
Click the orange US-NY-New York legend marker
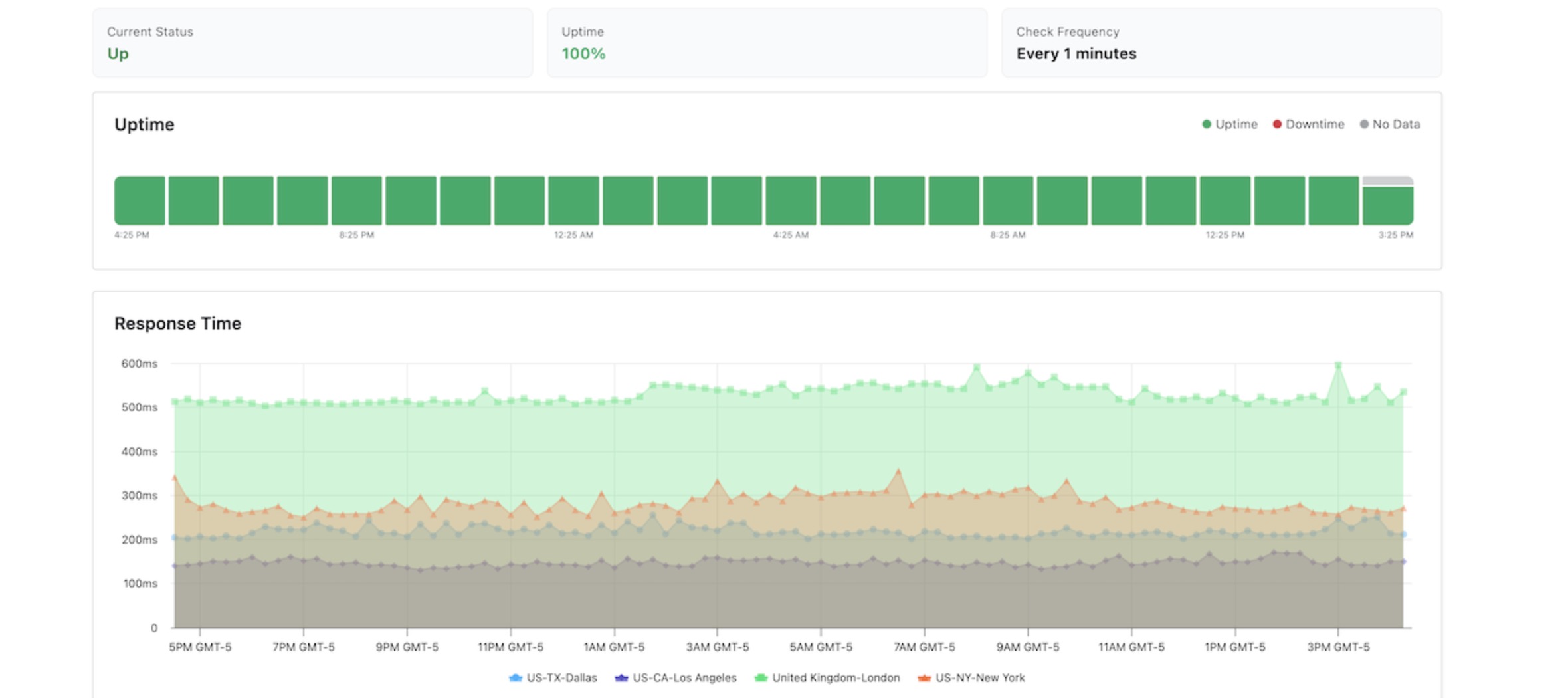[x=924, y=677]
